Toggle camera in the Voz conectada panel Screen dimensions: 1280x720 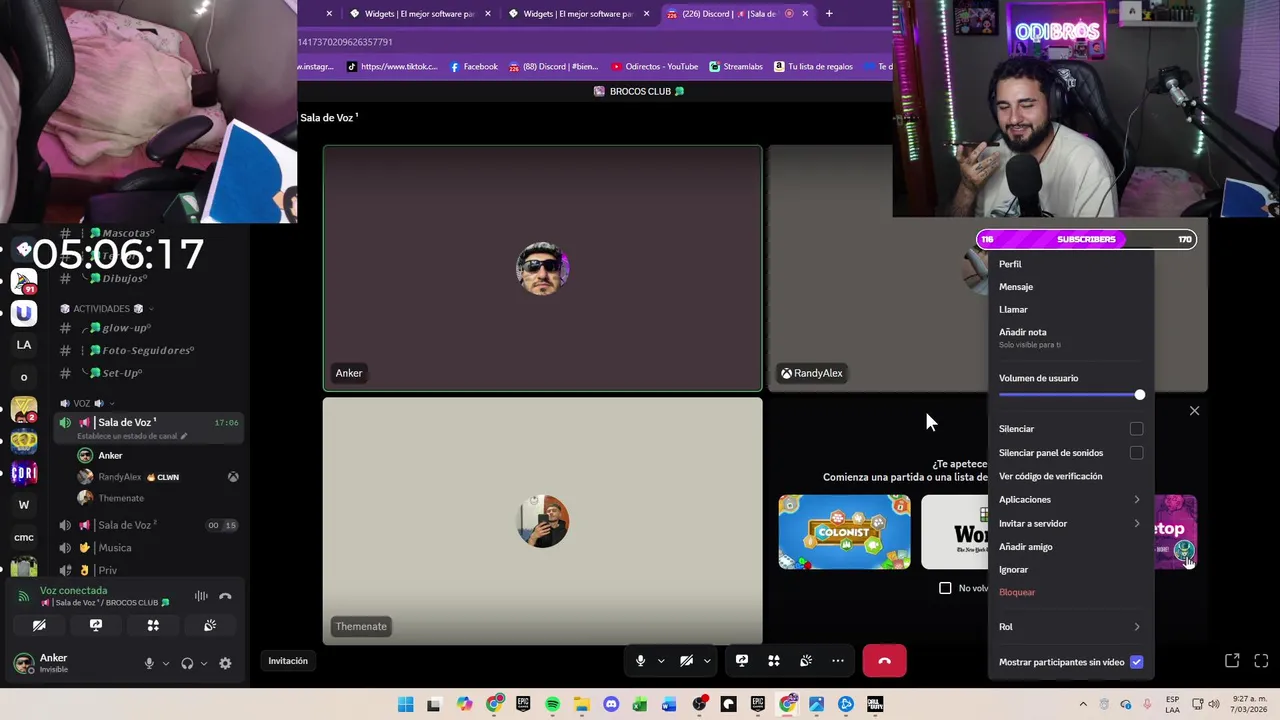point(39,625)
